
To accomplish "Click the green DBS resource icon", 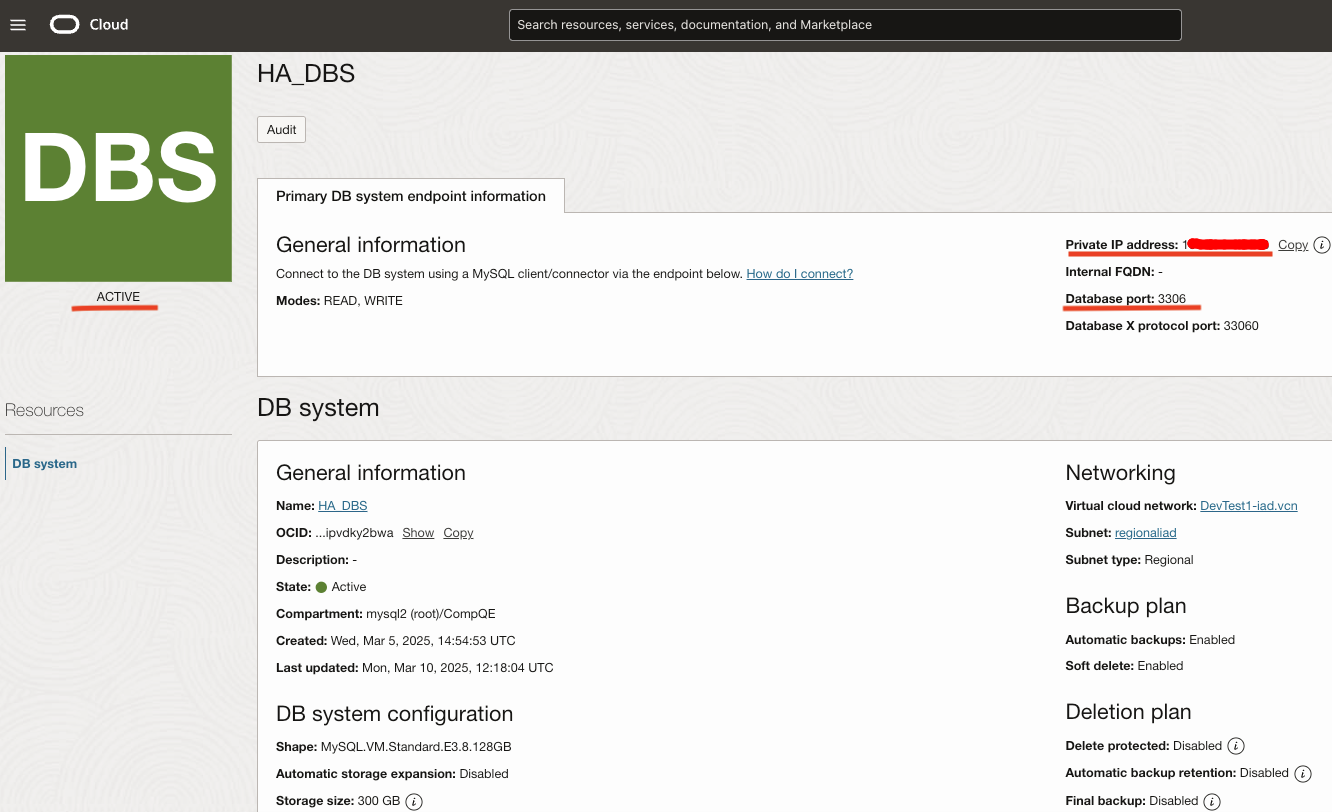I will 118,168.
